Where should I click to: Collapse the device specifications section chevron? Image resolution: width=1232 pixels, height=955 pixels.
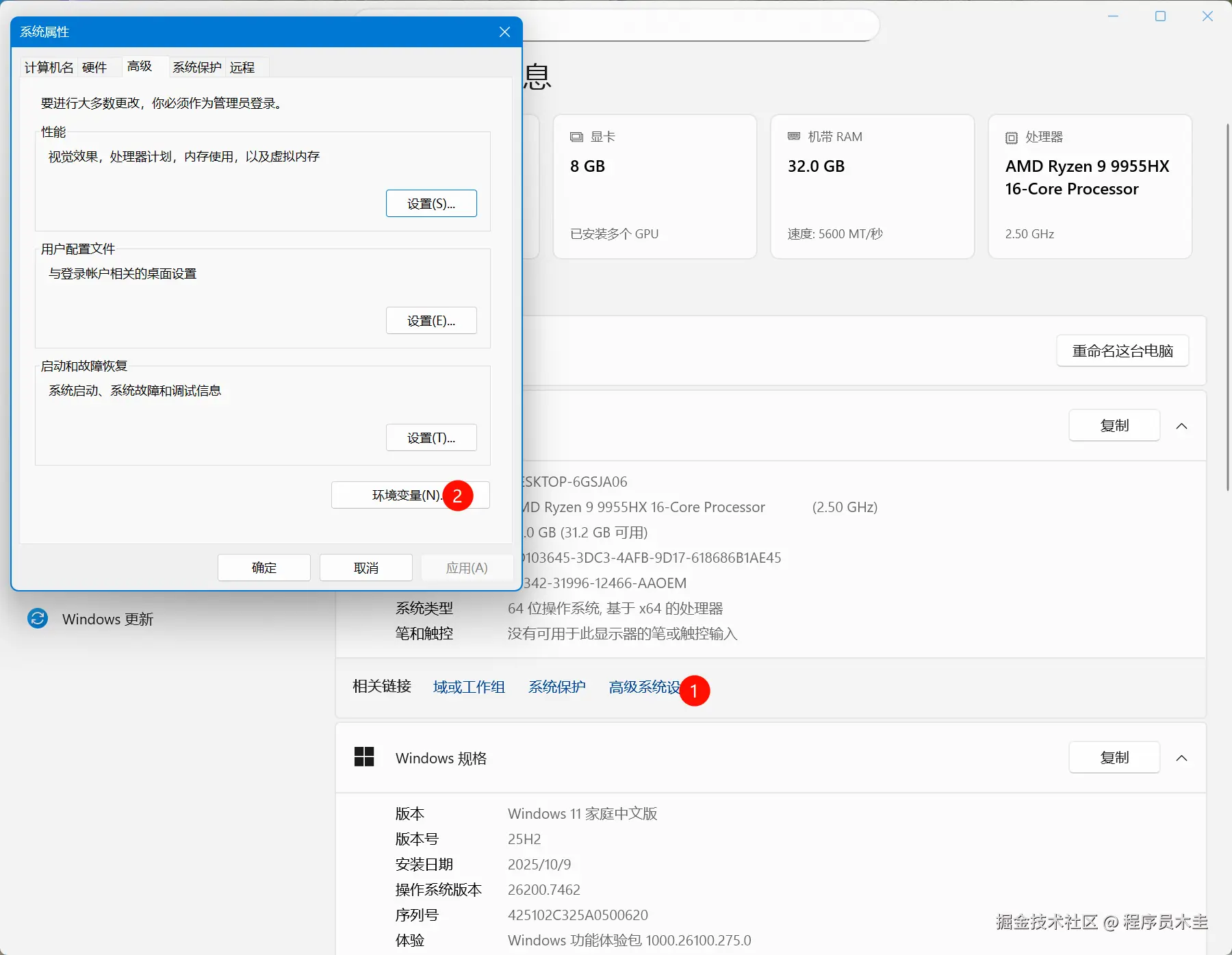(1181, 426)
